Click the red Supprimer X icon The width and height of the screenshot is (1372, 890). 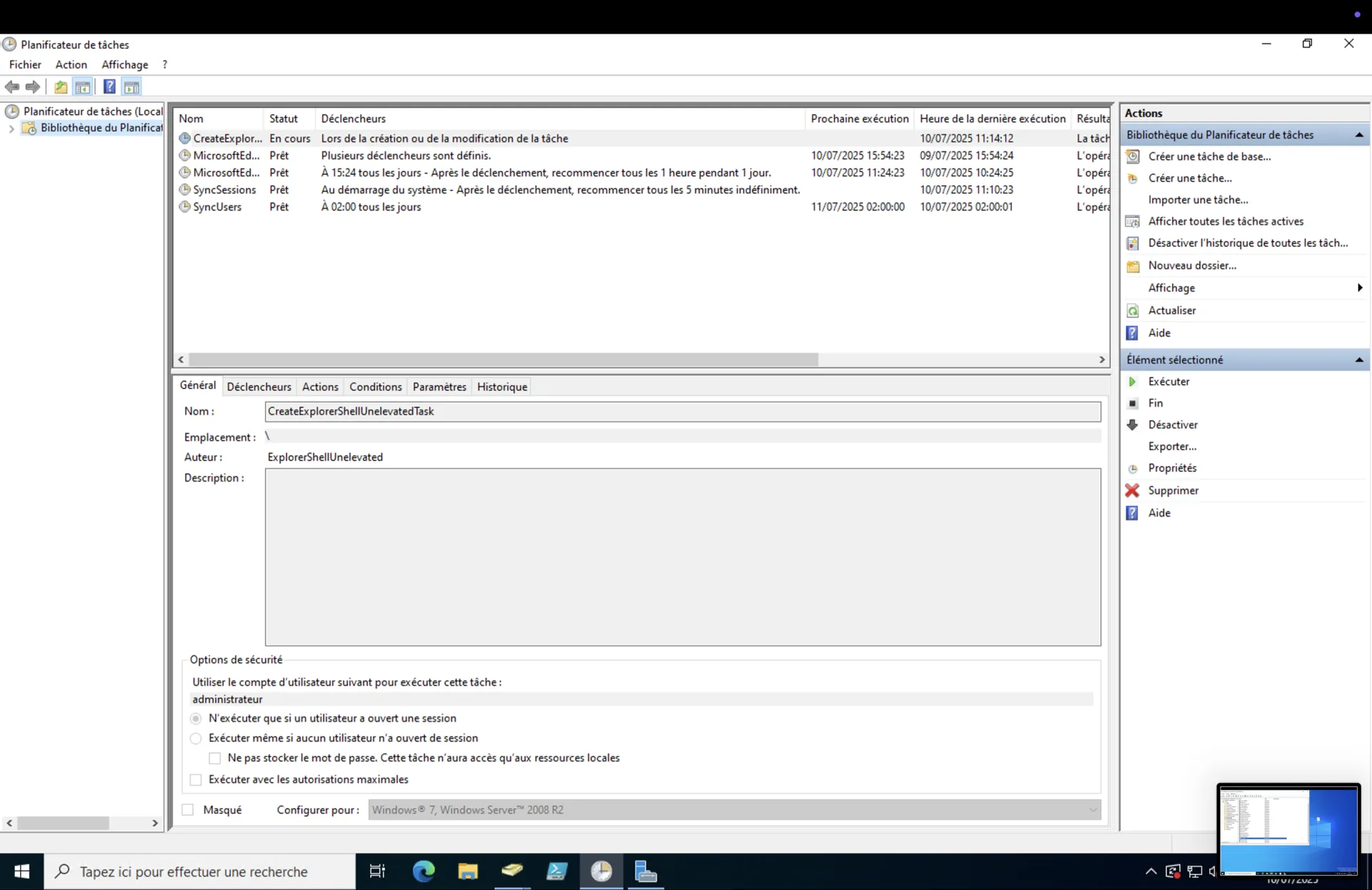[x=1133, y=491]
